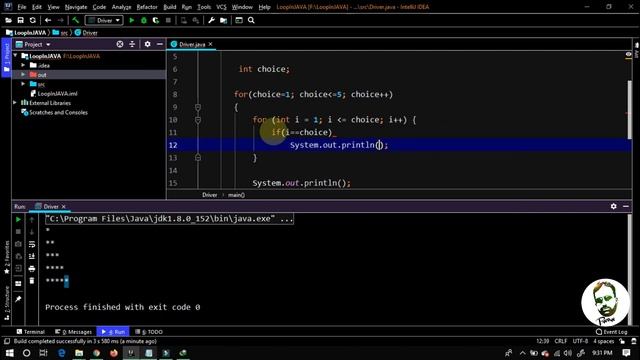Rerun Driver from Run panel play icon
Image resolution: width=640 pixels, height=360 pixels.
click(x=18, y=220)
